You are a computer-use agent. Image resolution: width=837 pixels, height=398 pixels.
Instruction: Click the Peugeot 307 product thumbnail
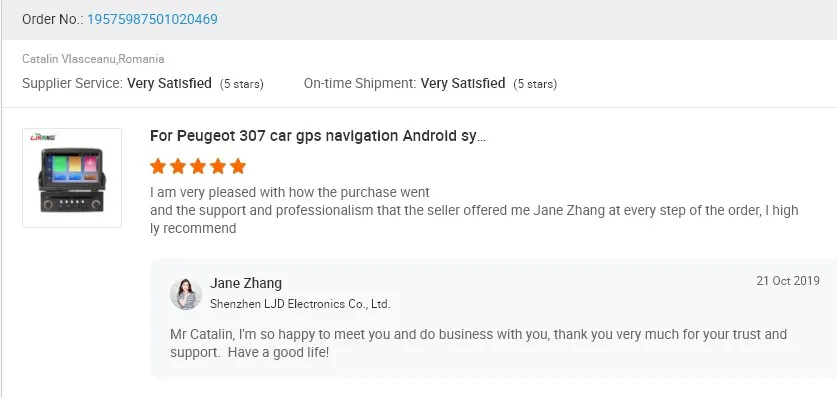[72, 178]
